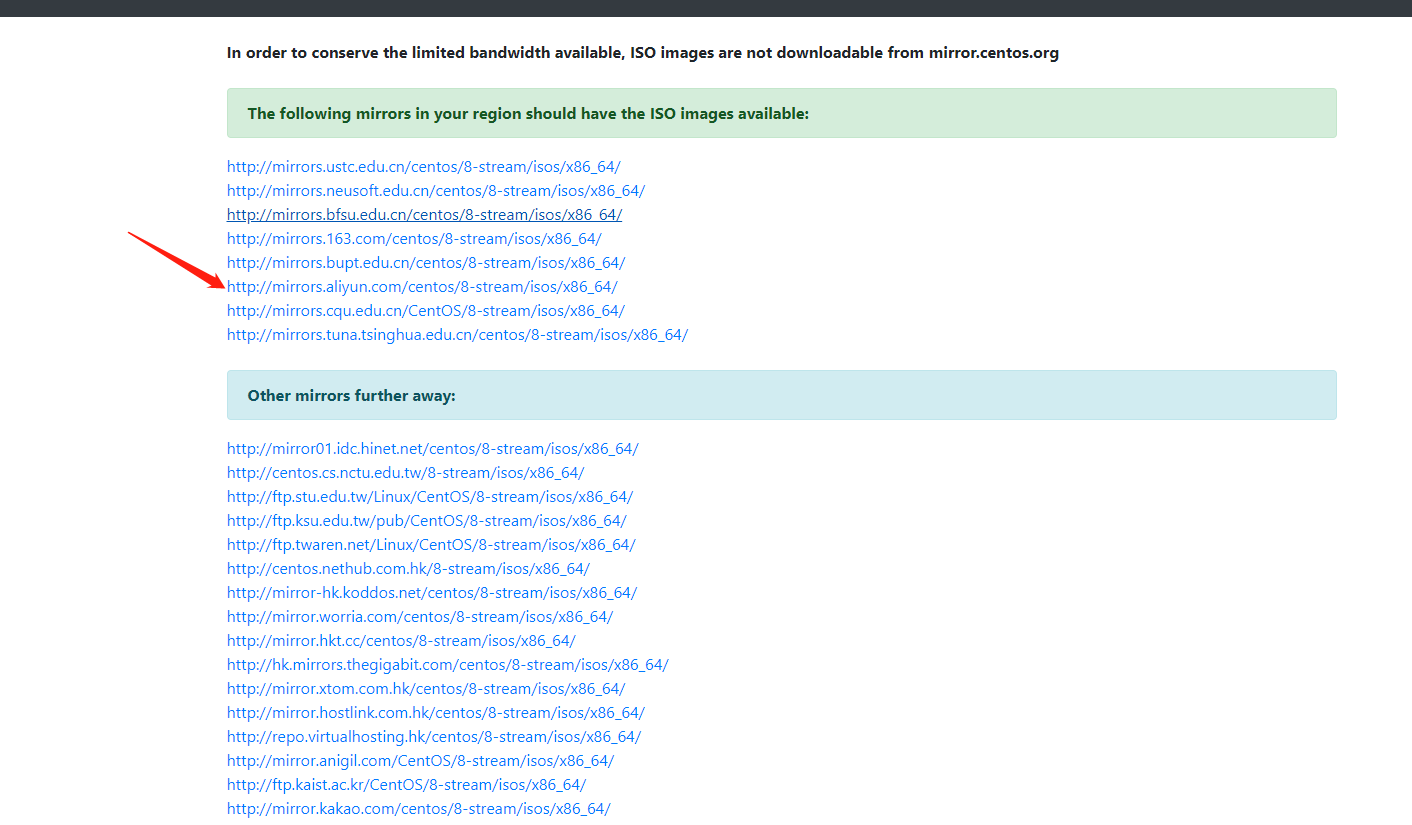Image resolution: width=1412 pixels, height=825 pixels.
Task: Open the mirror.anigil.com mirror link
Action: click(x=420, y=761)
